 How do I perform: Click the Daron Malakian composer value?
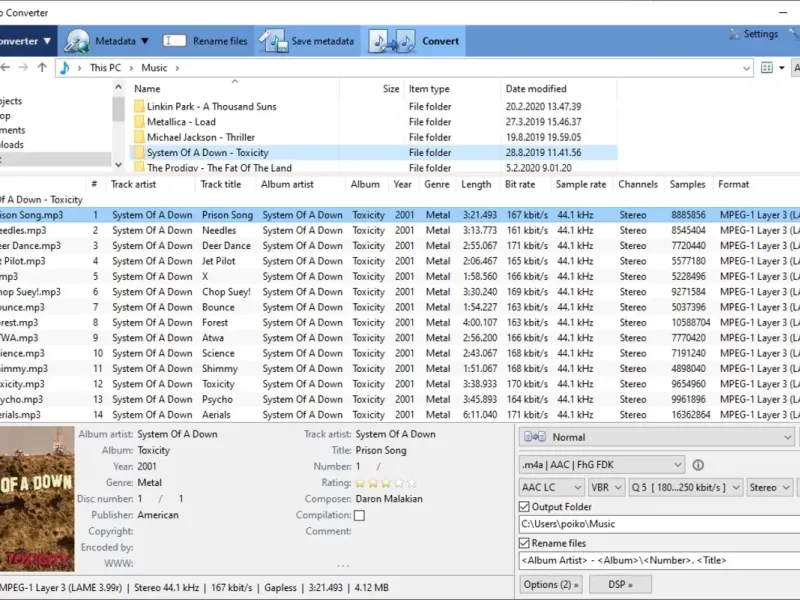tap(389, 498)
